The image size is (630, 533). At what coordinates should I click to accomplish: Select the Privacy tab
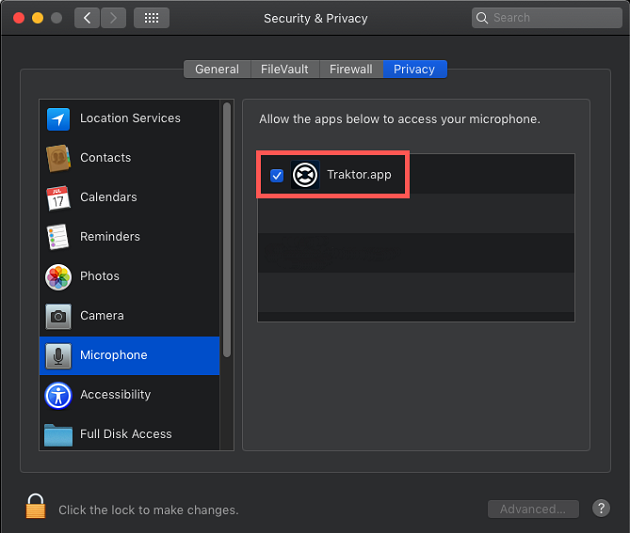(x=414, y=69)
